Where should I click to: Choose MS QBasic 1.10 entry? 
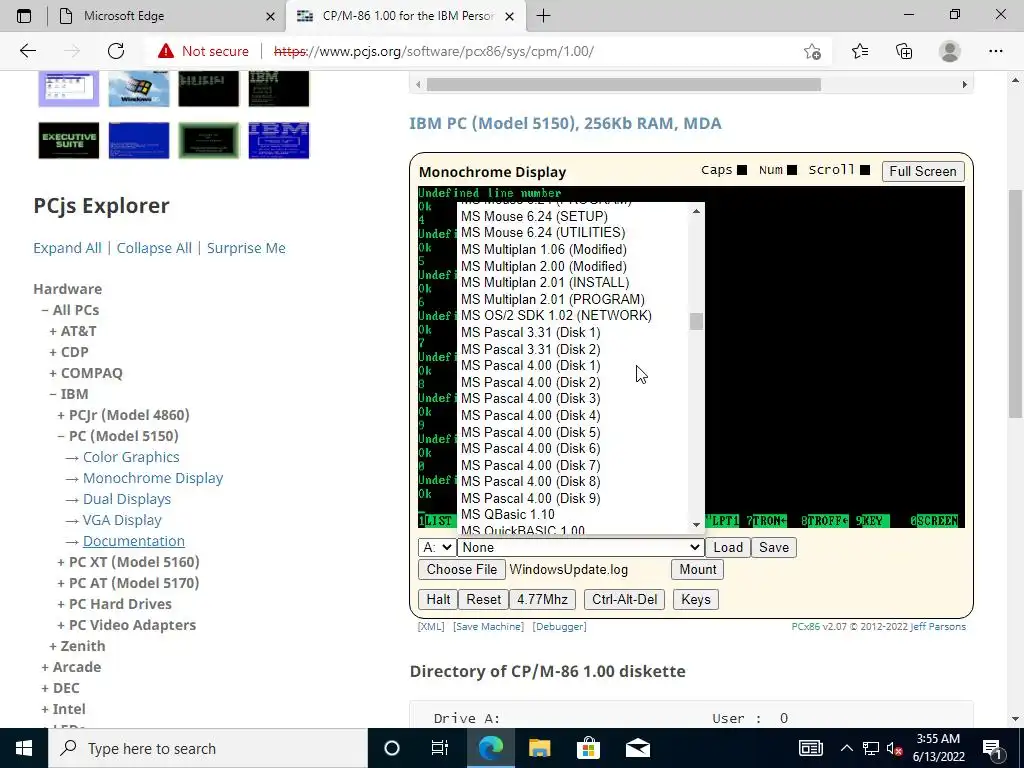(507, 515)
